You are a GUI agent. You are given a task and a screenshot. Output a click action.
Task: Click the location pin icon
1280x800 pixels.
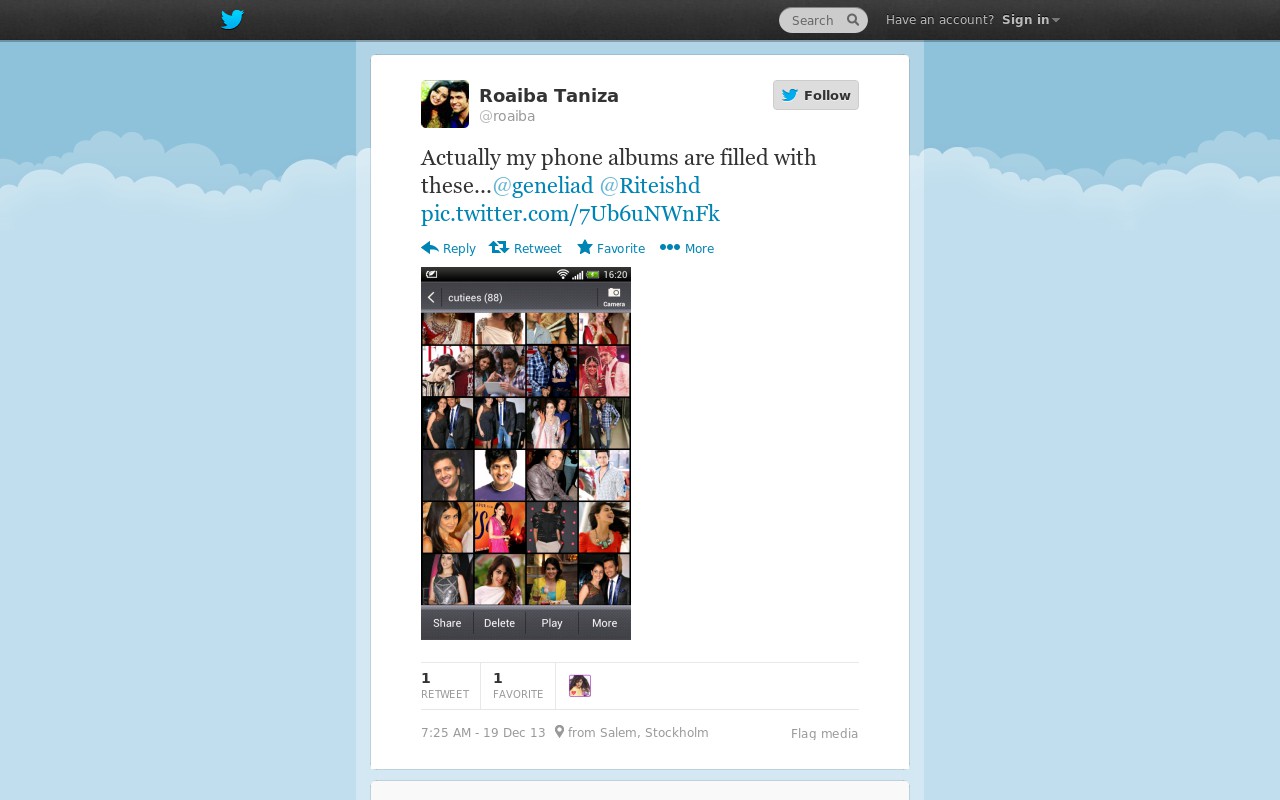(559, 732)
